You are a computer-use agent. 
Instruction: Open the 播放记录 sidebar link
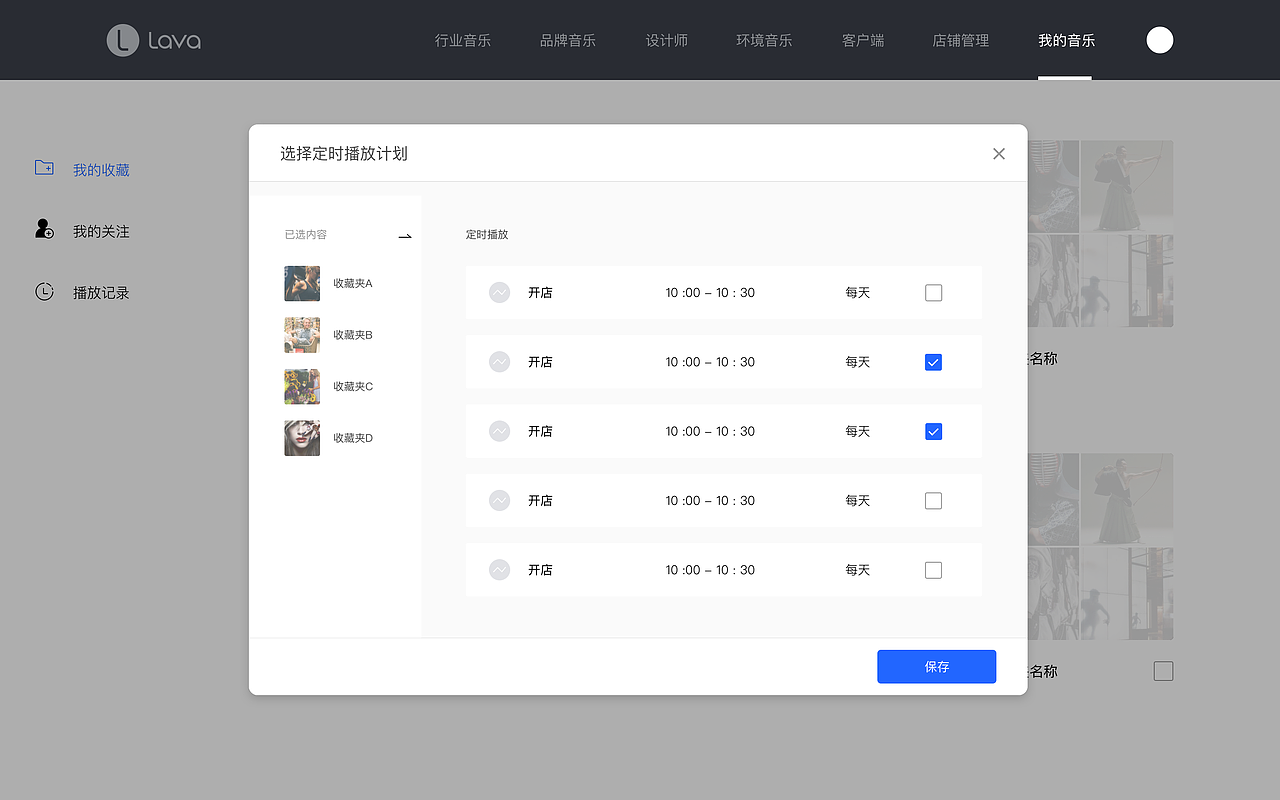[101, 293]
